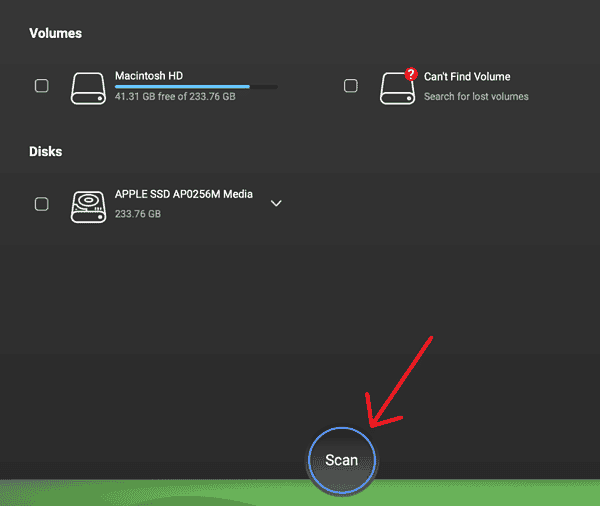The image size is (600, 506).
Task: Click the Disks section heading
Action: click(46, 152)
